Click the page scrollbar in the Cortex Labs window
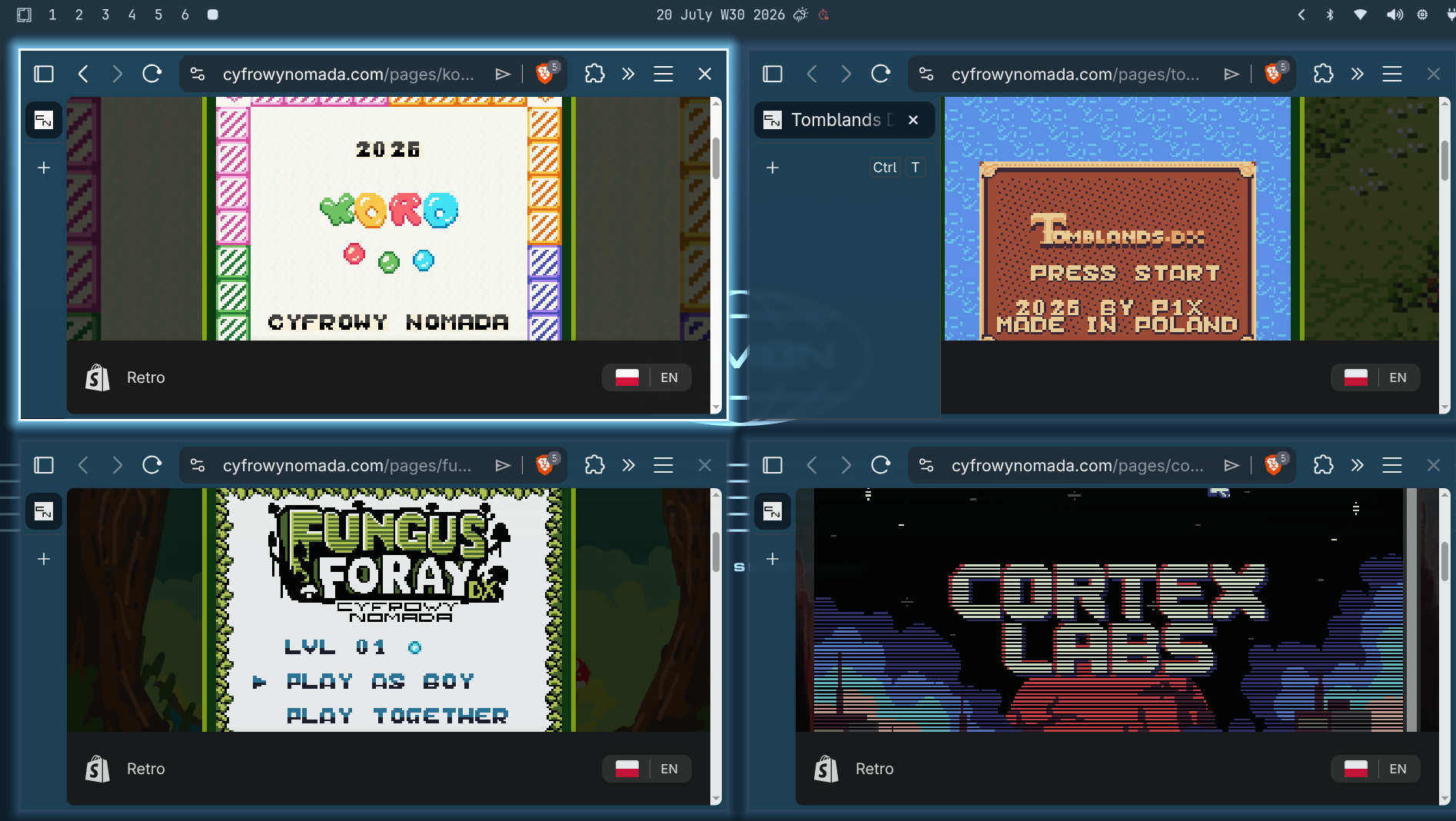 [x=1444, y=561]
